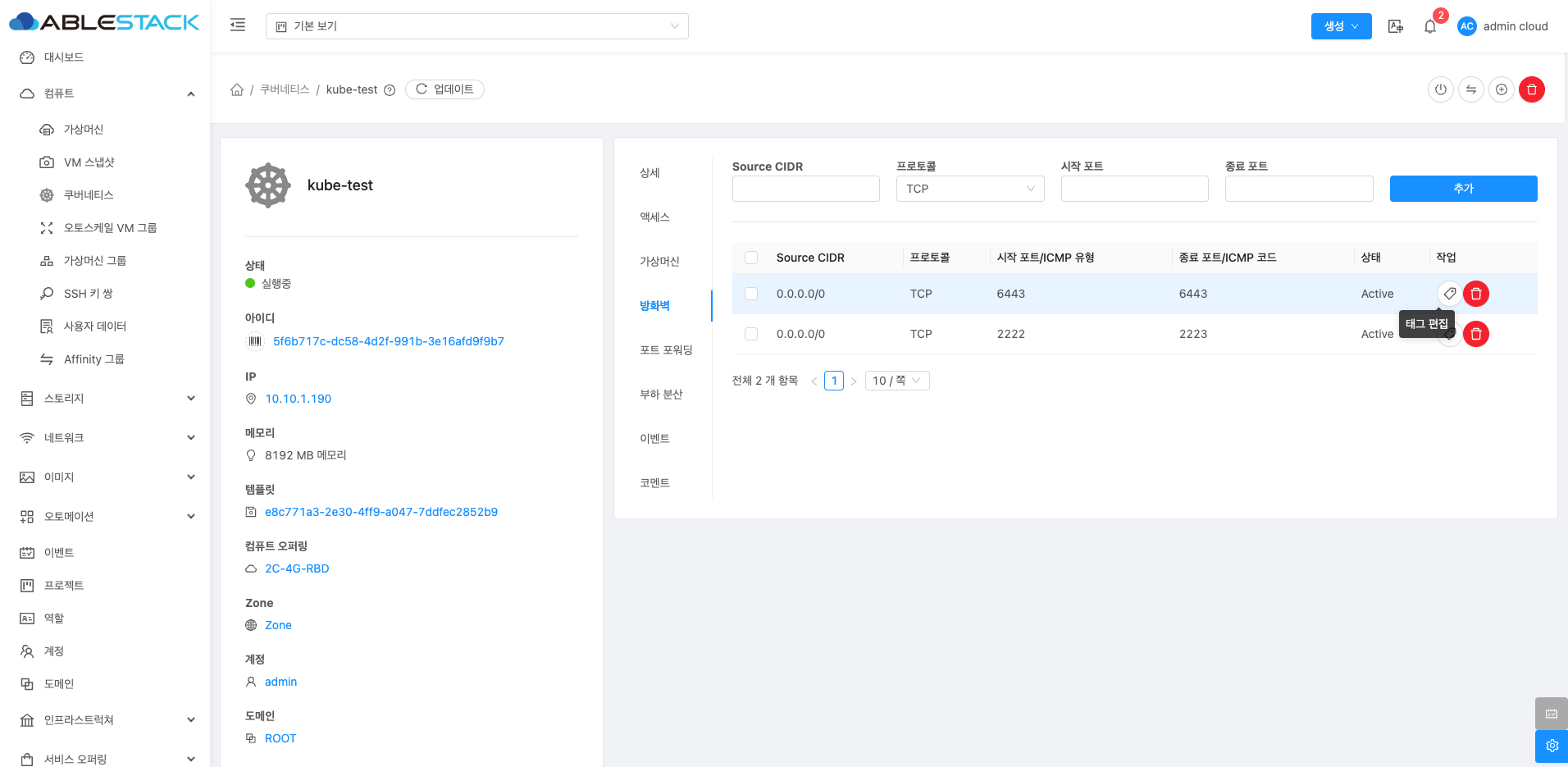Click the red delete cluster icon in header
This screenshot has height=767, width=1568.
tap(1531, 89)
